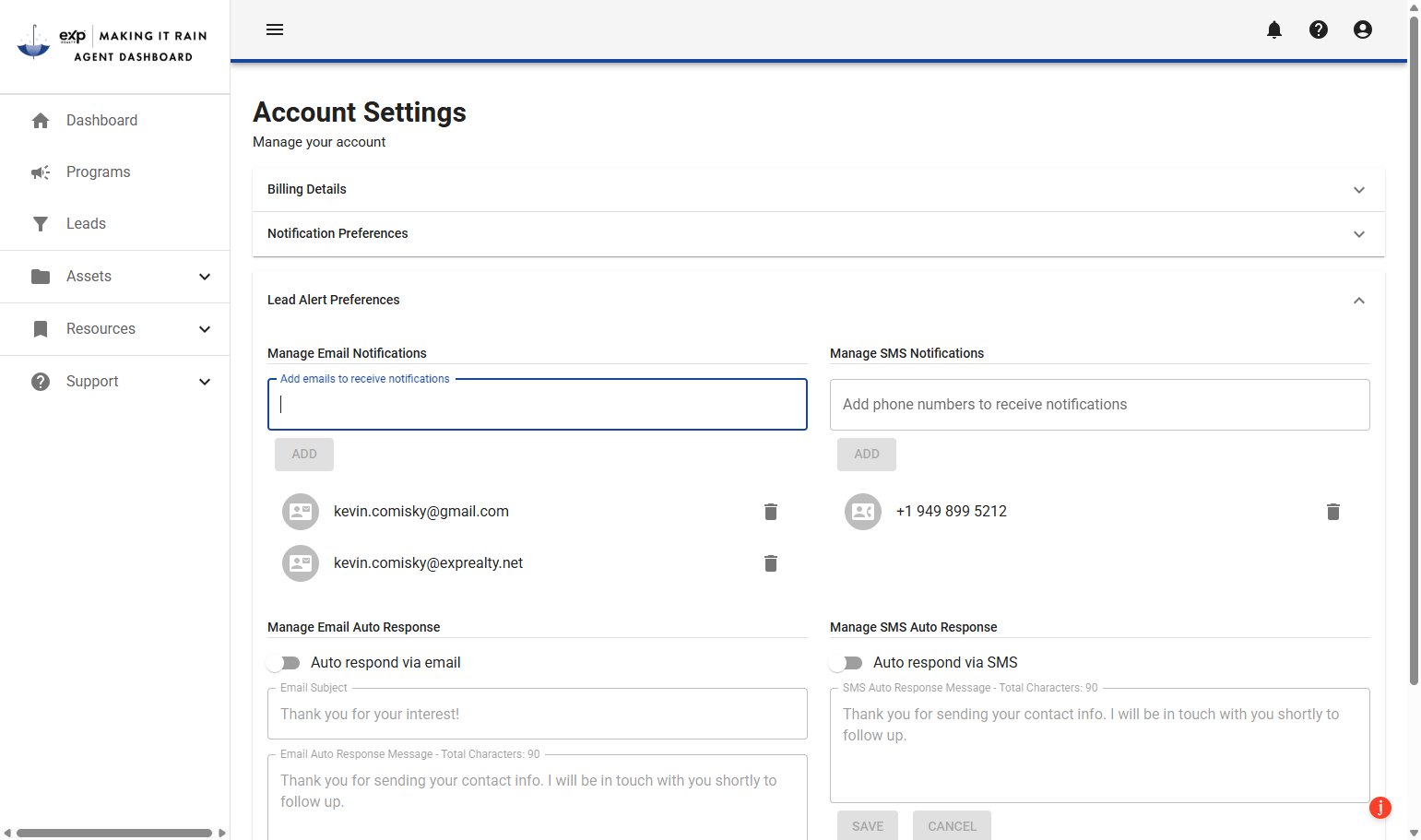1421x840 pixels.
Task: Click the Programs megaphone icon
Action: tap(41, 172)
